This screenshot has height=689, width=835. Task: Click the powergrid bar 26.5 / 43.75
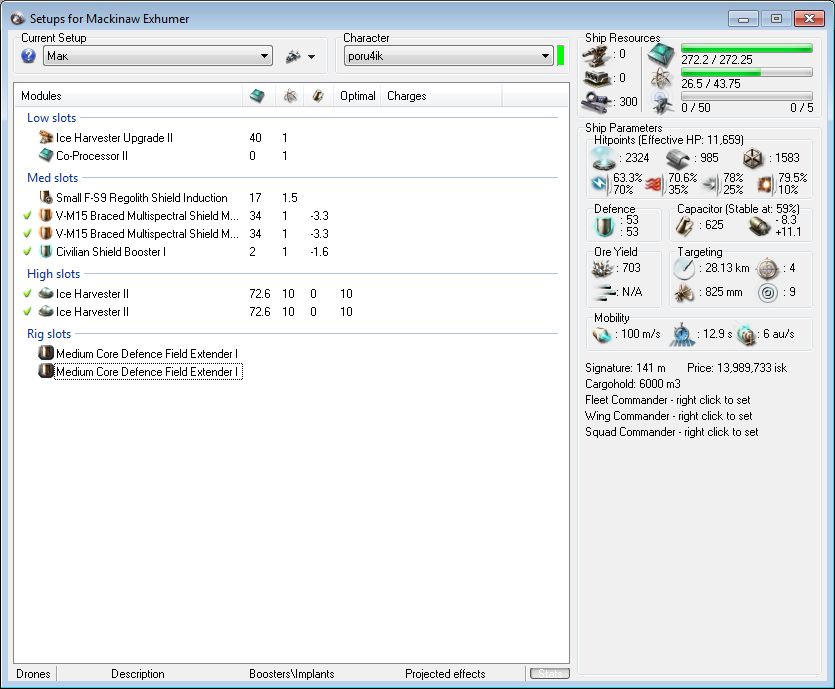(747, 72)
